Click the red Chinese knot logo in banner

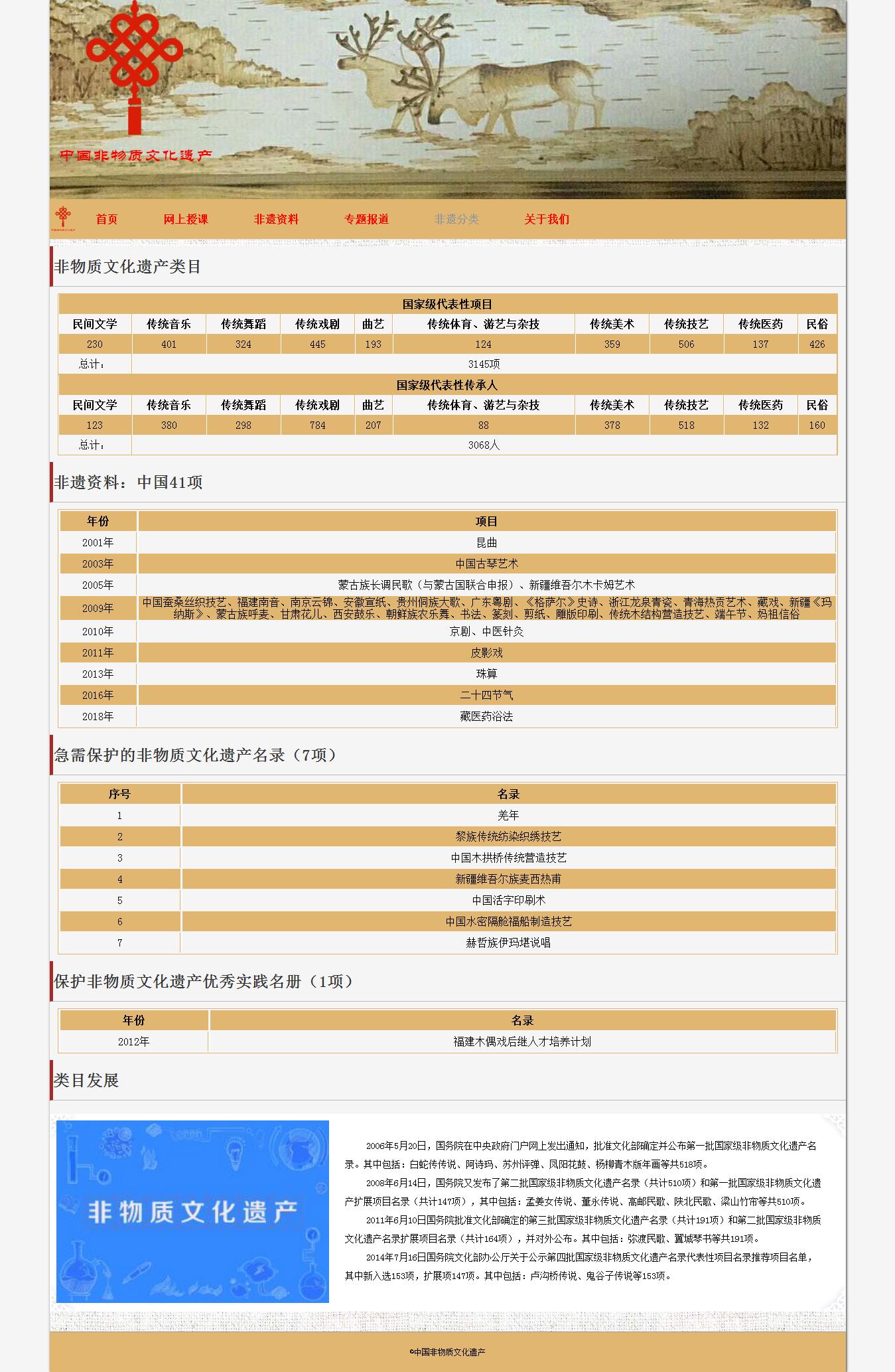(135, 67)
